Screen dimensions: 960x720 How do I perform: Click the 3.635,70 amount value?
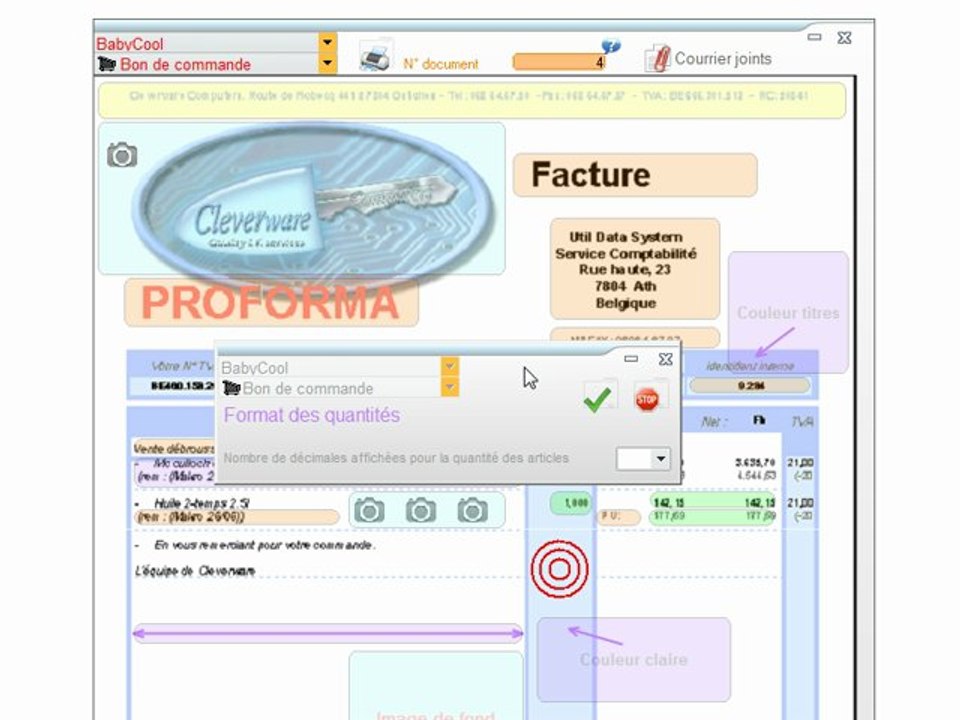click(x=756, y=462)
